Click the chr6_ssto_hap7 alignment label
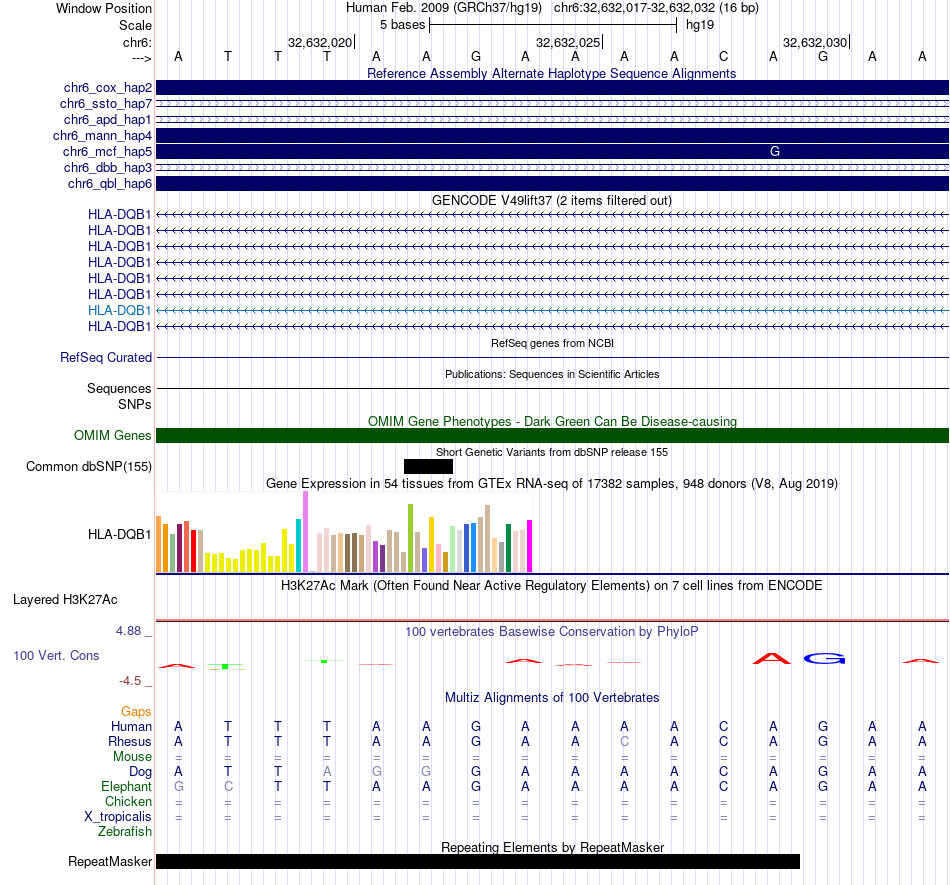 [106, 104]
